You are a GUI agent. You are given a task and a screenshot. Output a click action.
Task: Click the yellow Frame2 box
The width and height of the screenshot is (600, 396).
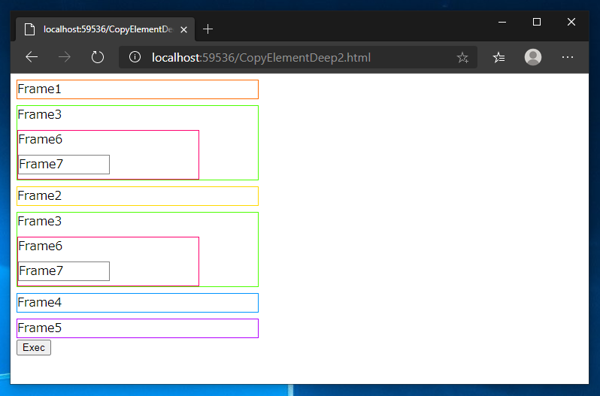click(x=138, y=196)
